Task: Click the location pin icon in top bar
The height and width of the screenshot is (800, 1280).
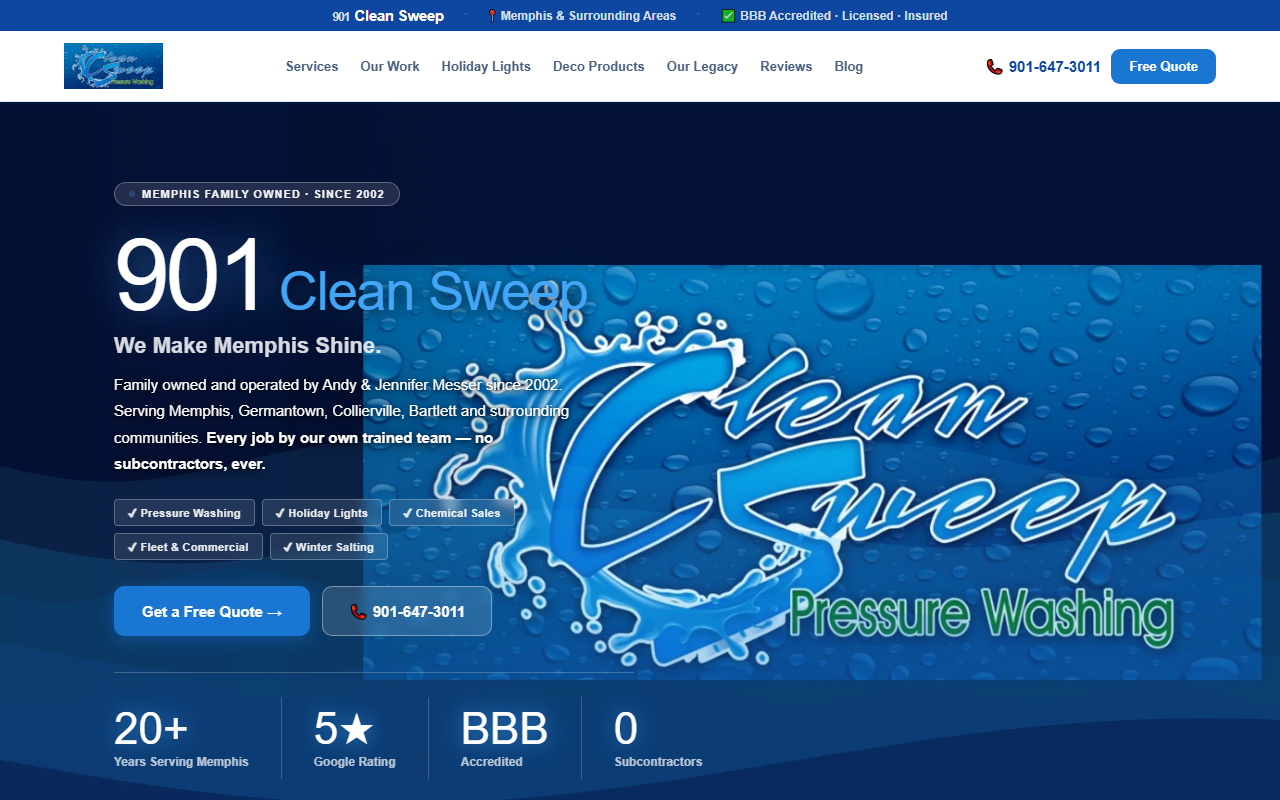Action: [x=492, y=16]
